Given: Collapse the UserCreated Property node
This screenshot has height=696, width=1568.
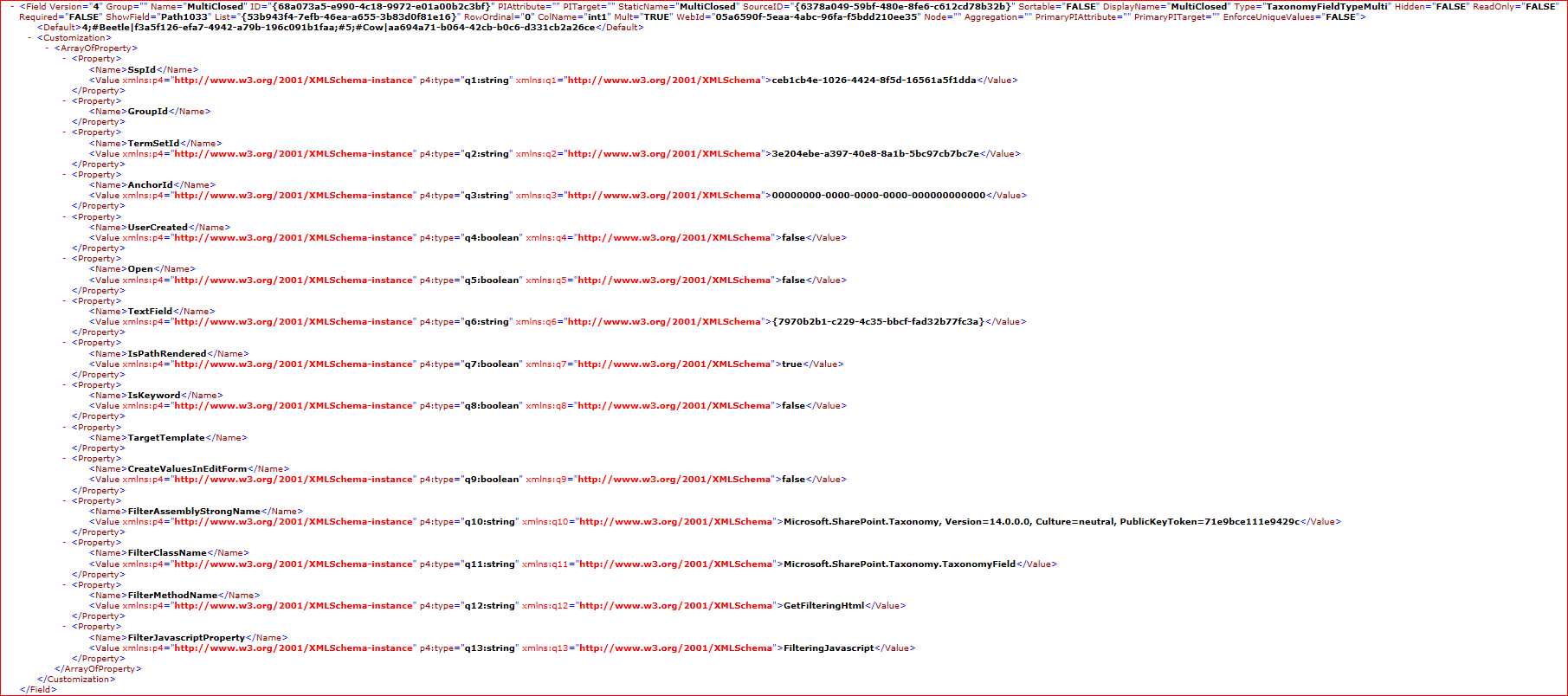Looking at the screenshot, I should [65, 217].
